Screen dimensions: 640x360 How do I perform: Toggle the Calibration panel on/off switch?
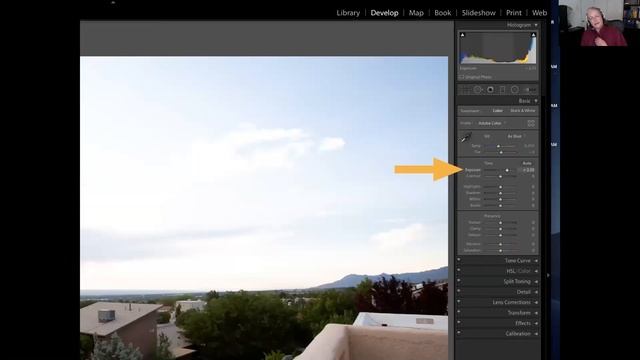pyautogui.click(x=459, y=333)
